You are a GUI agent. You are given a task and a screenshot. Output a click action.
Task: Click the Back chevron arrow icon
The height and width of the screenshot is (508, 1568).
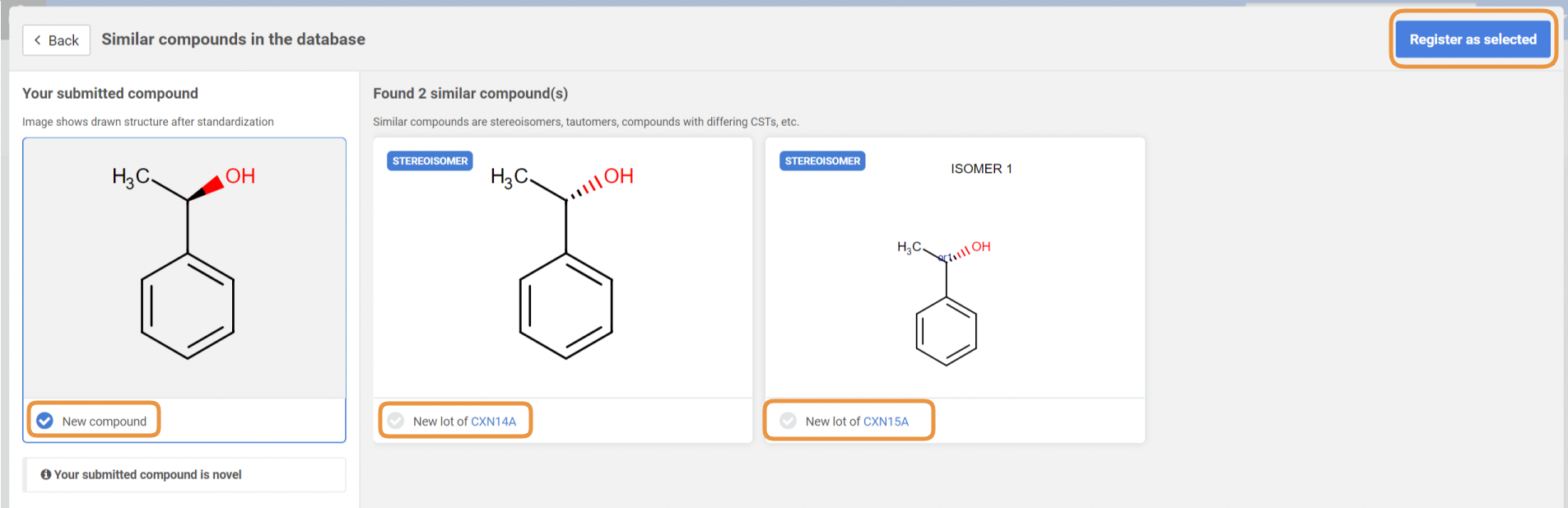coord(38,40)
